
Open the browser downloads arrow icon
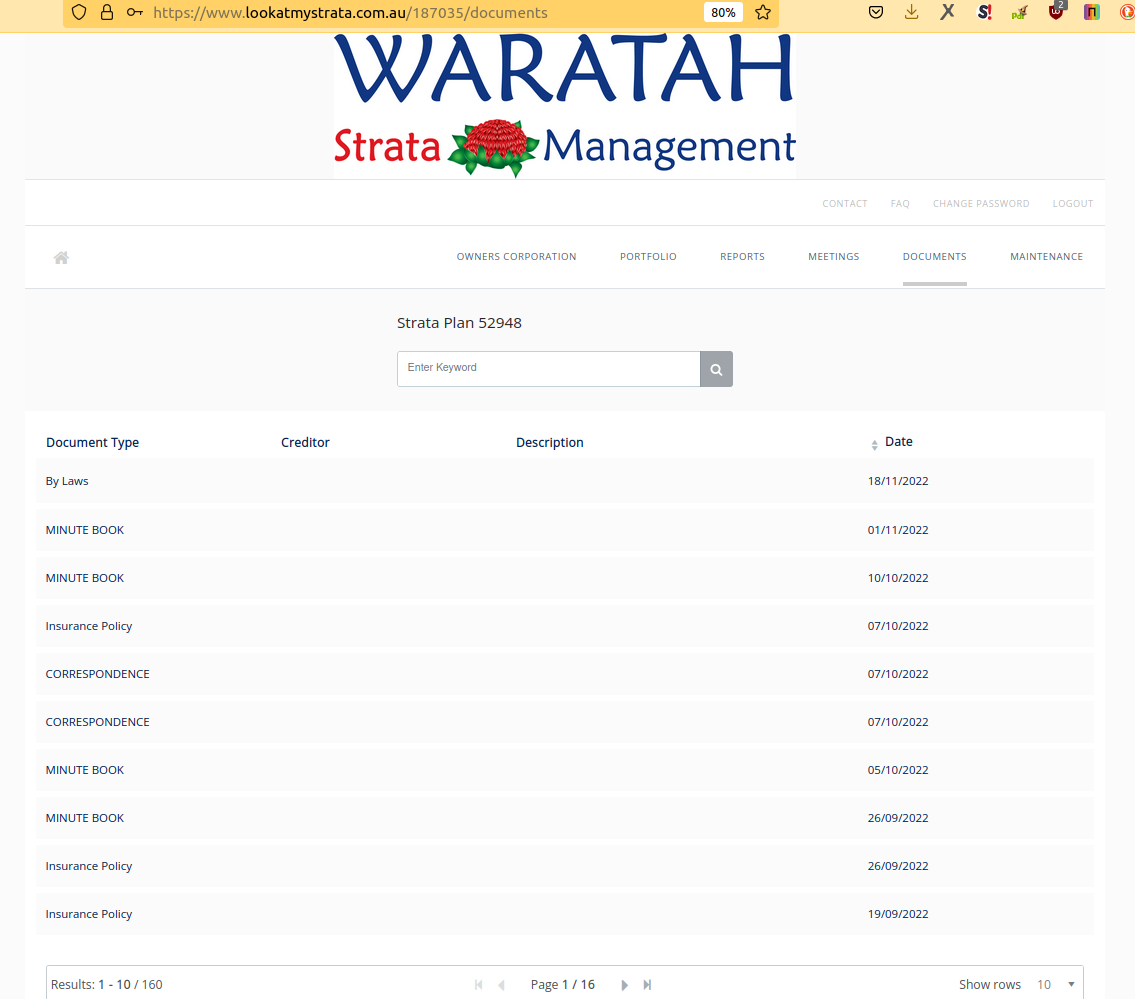(911, 13)
